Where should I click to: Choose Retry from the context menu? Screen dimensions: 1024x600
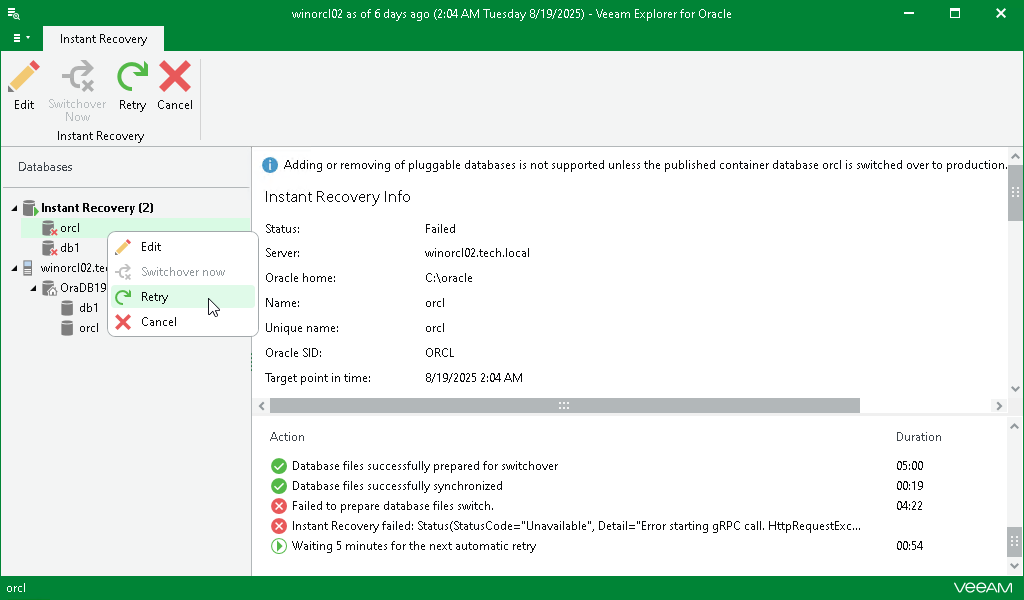point(155,296)
